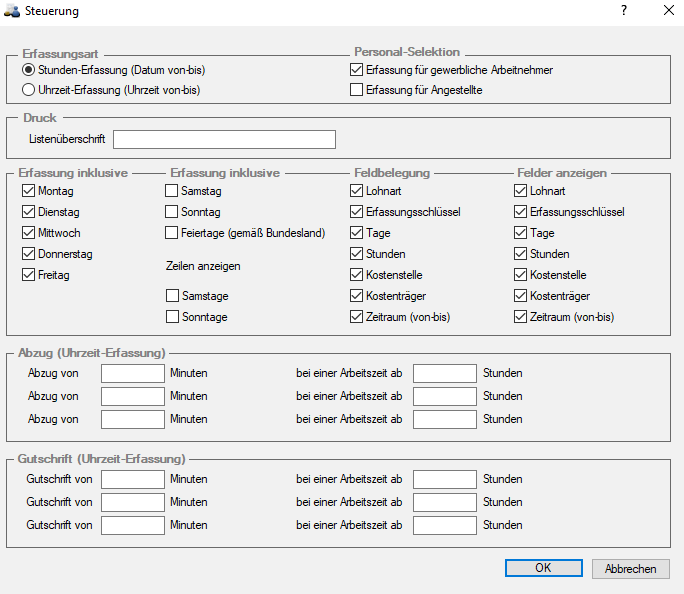Check Feiertage (gemäß Bundesland) option
The width and height of the screenshot is (684, 594).
(171, 233)
